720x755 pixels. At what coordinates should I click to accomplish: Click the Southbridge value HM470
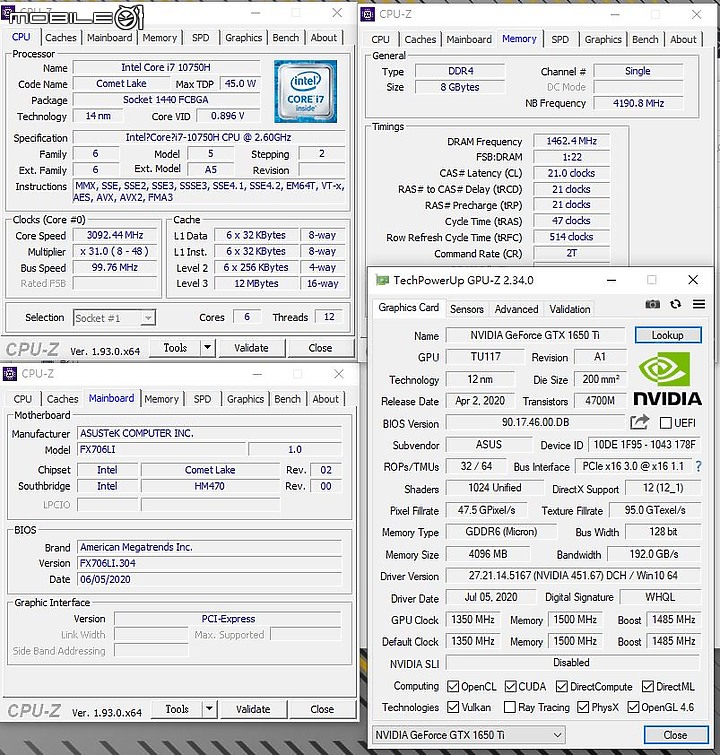tap(209, 486)
